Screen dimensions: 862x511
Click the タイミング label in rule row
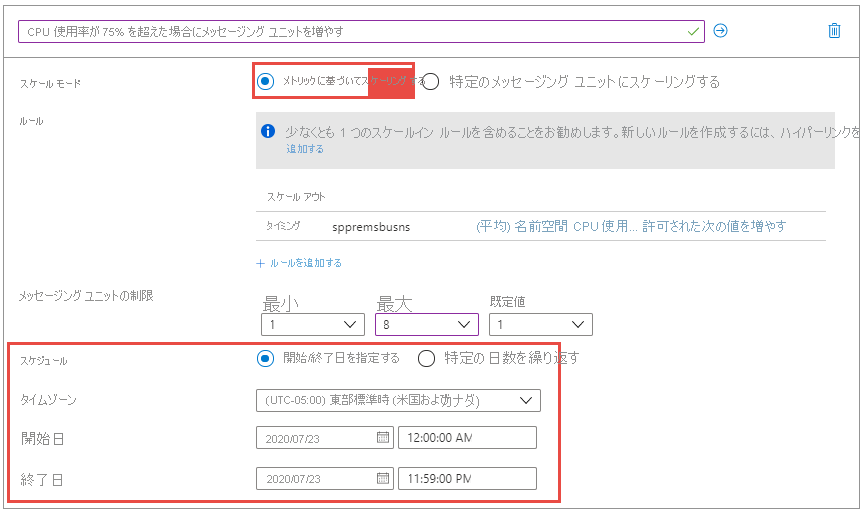point(283,226)
